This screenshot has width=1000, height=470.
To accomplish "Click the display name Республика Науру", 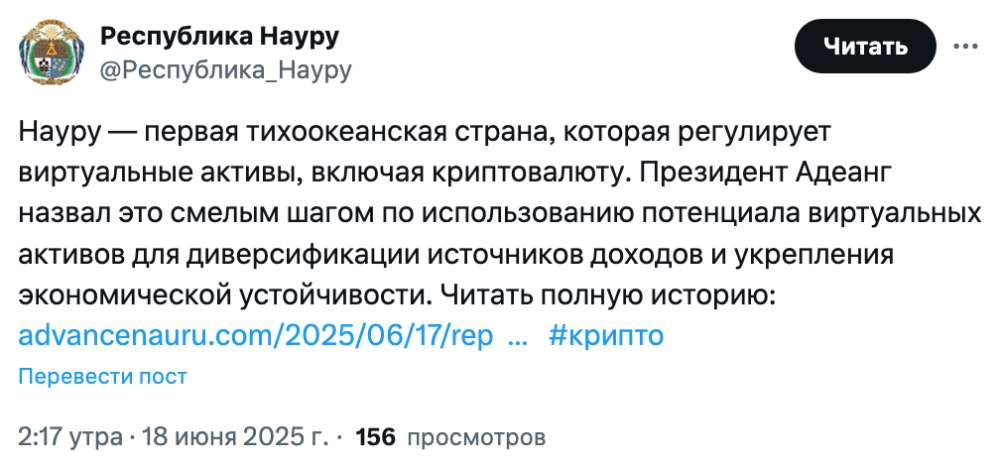I will 220,38.
